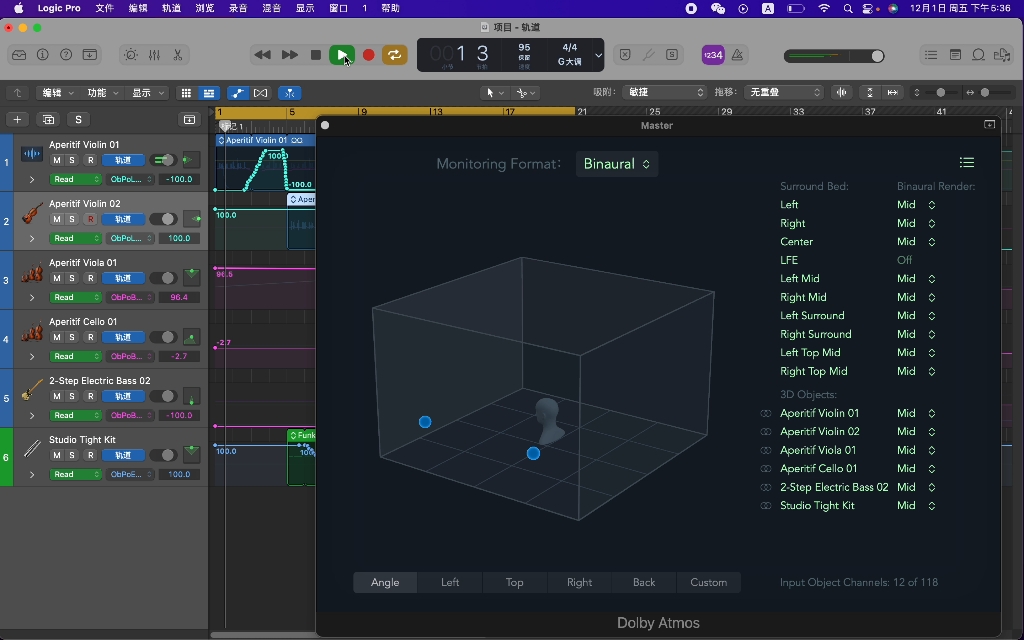Start playback with the green play button
1024x640 pixels.
point(342,55)
